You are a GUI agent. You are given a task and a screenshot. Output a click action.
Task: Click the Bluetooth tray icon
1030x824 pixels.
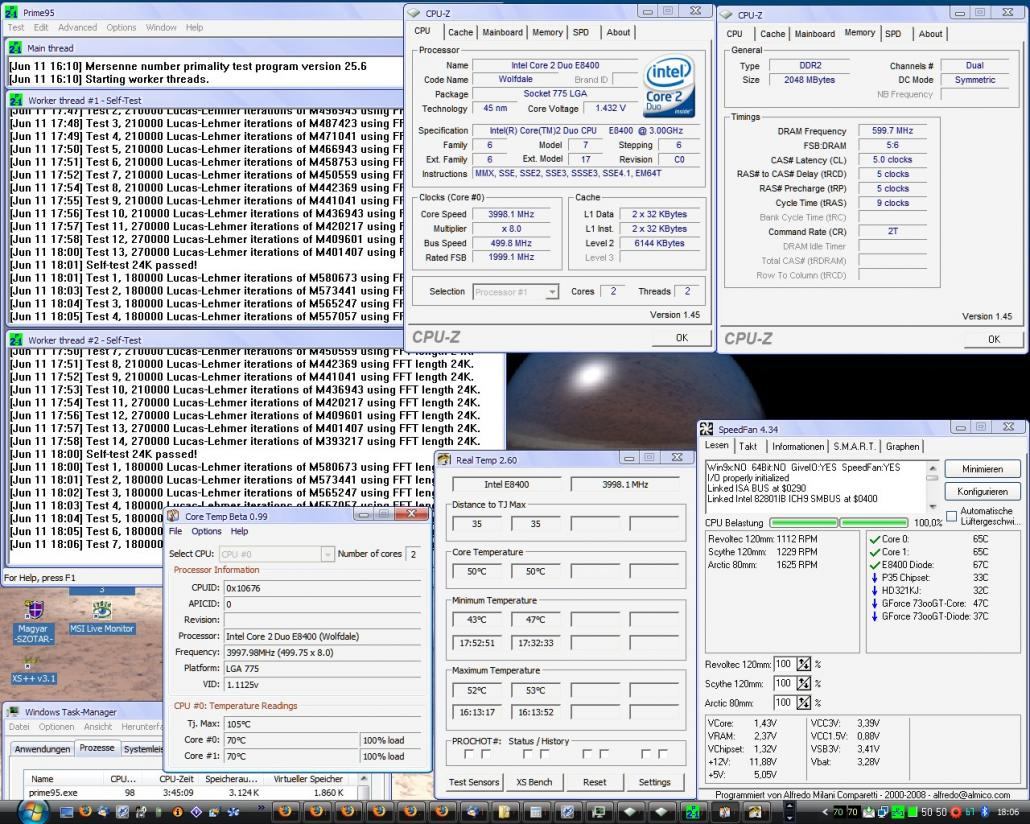click(983, 812)
